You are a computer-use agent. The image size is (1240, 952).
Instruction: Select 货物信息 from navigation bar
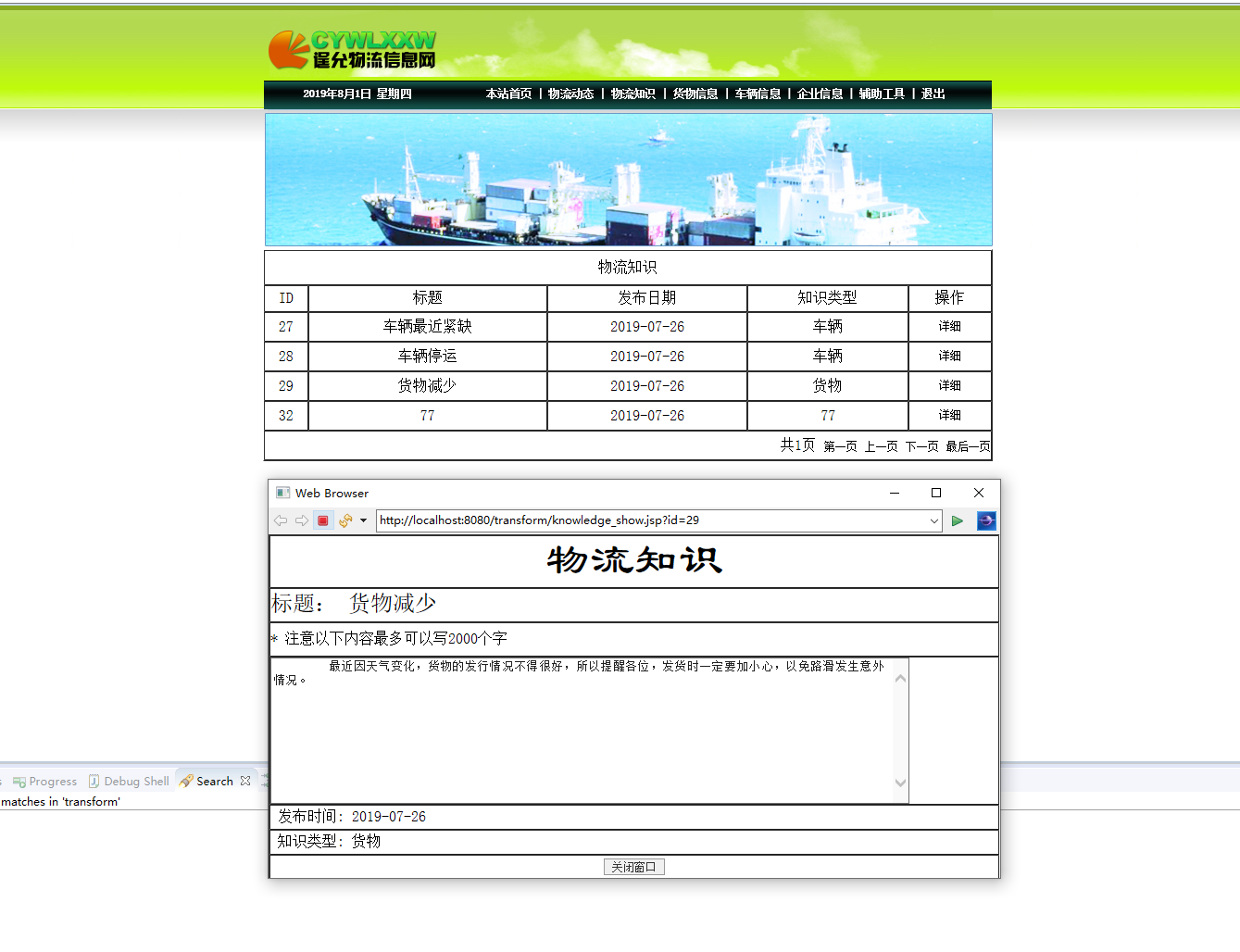695,94
